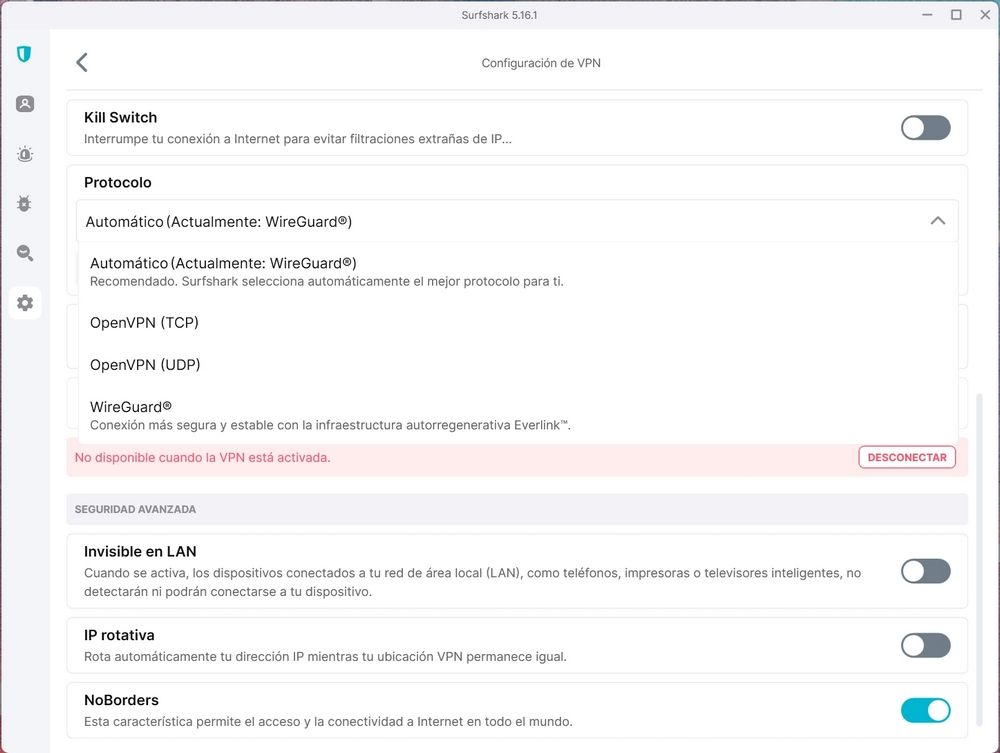Click the IP rotativa heading text

click(119, 635)
